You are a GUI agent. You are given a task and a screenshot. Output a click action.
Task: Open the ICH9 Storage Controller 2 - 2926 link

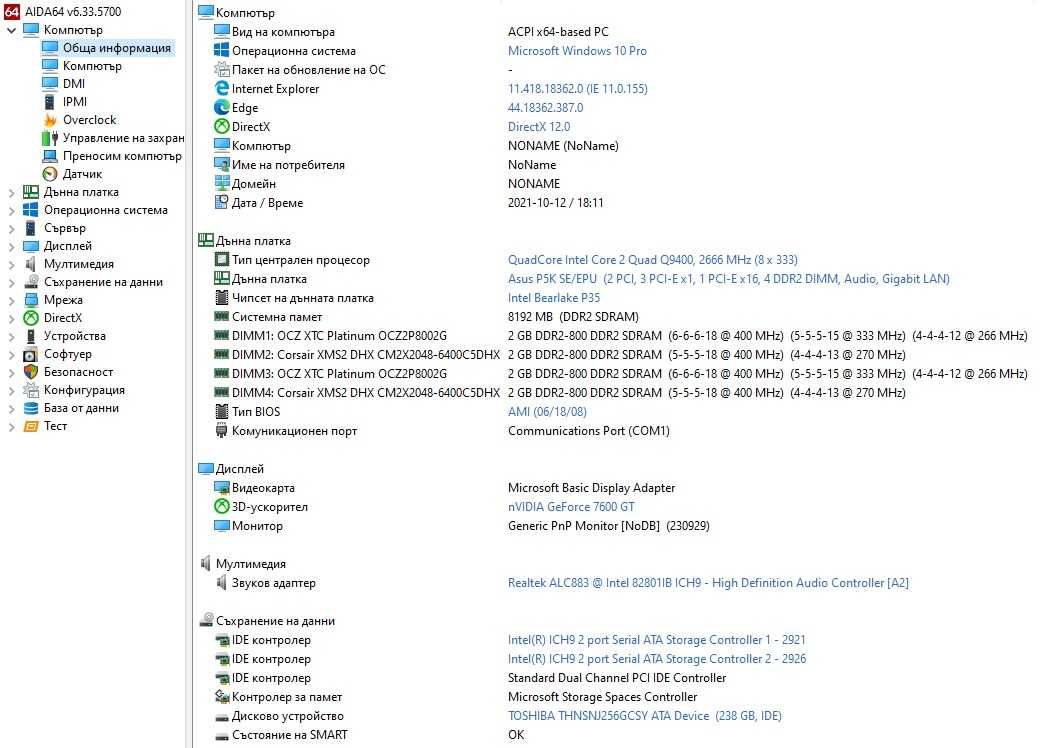657,659
